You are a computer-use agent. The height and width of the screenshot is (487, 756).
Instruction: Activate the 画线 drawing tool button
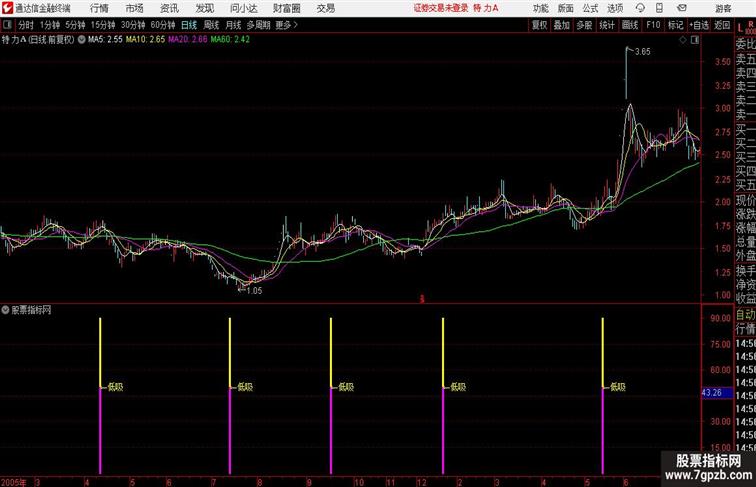630,25
